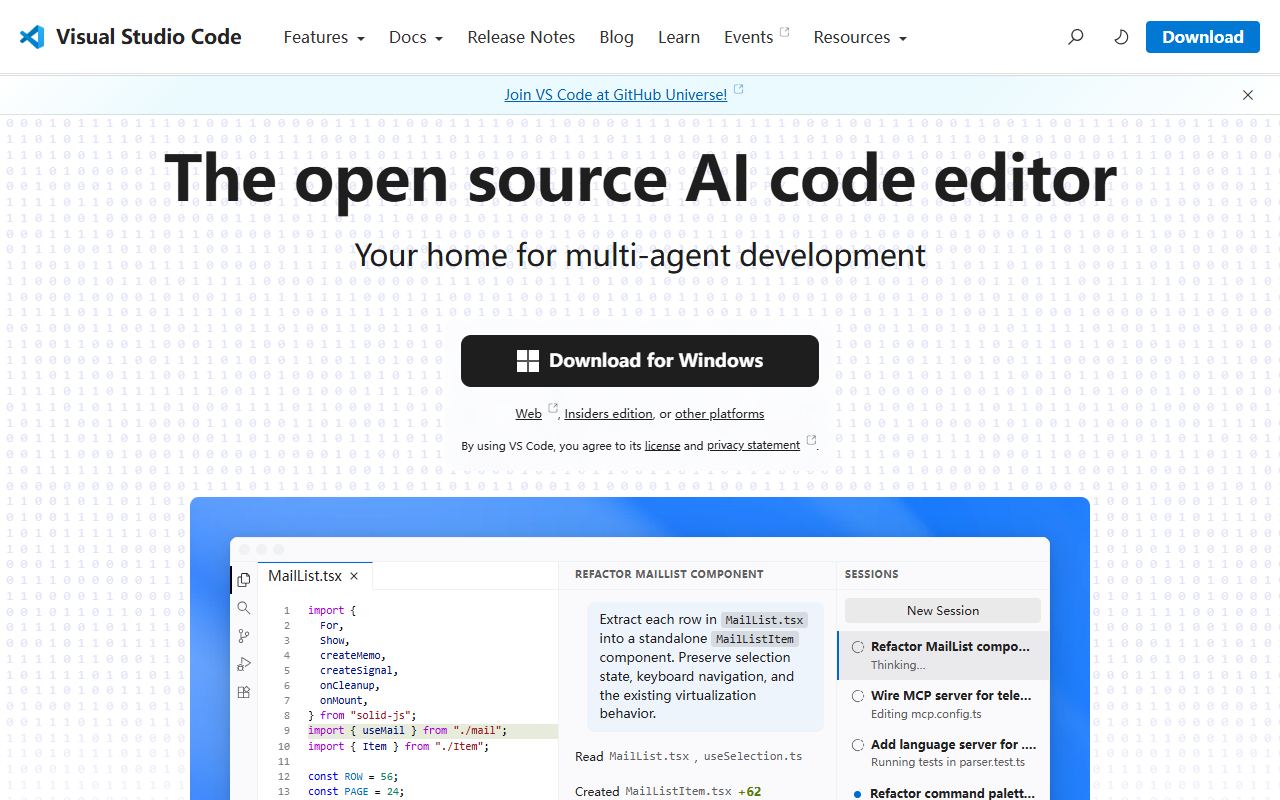Click the Extensions icon in editor preview sidebar
Image resolution: width=1280 pixels, height=800 pixels.
tap(244, 692)
